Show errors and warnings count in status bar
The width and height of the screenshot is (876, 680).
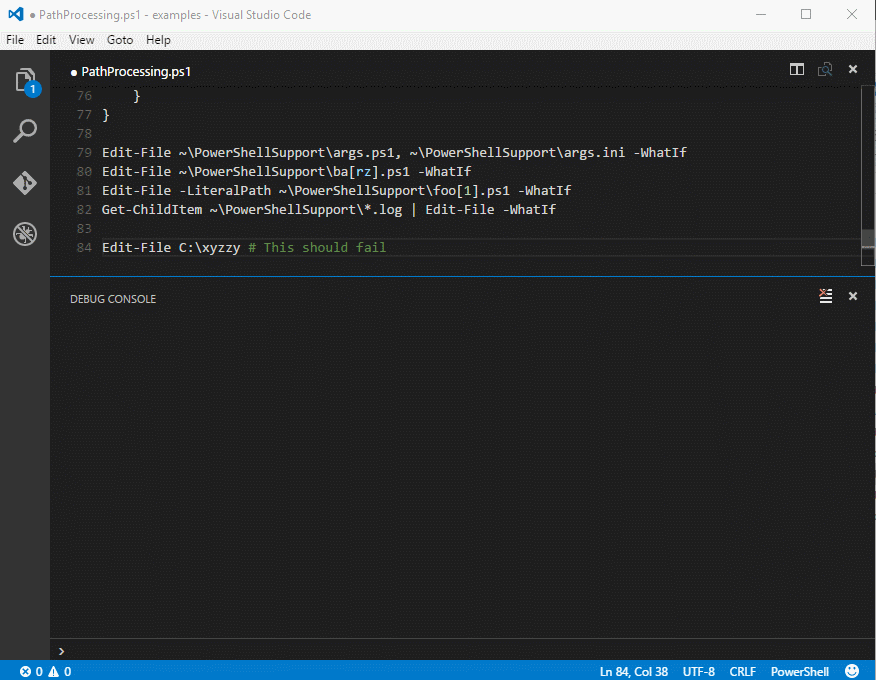(x=45, y=671)
